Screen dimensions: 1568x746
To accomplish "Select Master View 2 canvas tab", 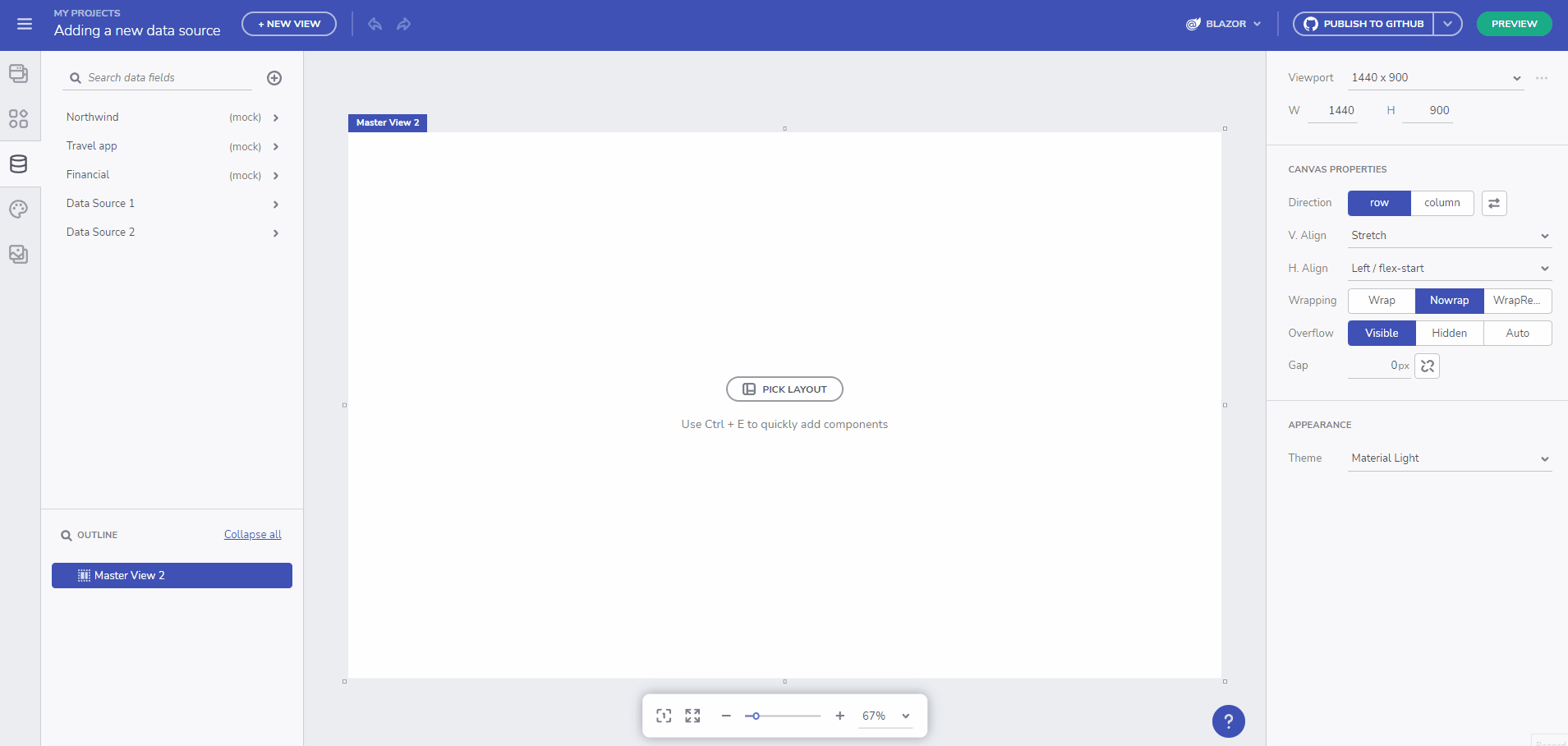I will [387, 122].
